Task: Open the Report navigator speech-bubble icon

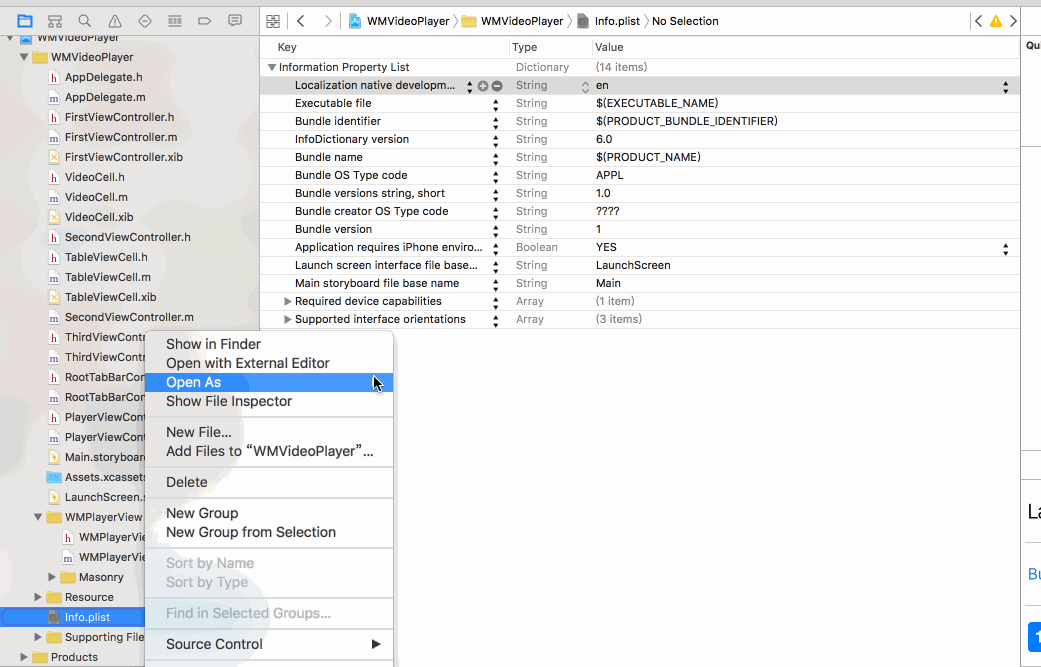Action: (235, 21)
